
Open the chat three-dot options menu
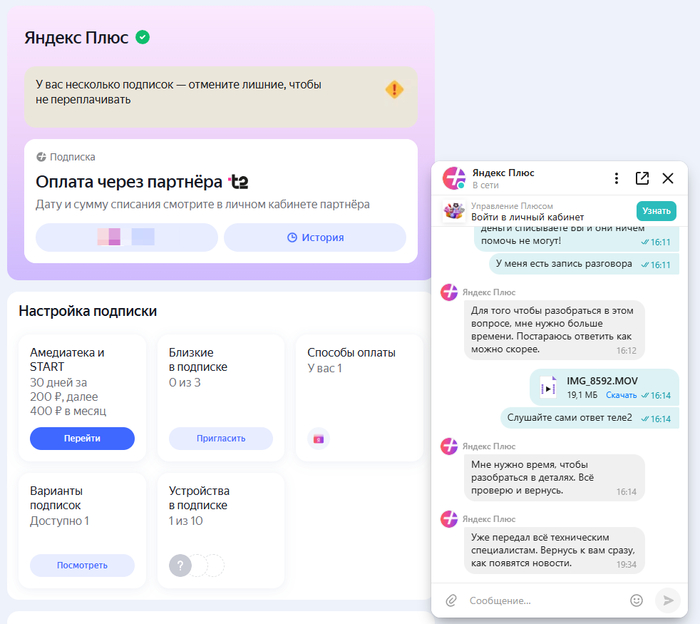tap(616, 179)
